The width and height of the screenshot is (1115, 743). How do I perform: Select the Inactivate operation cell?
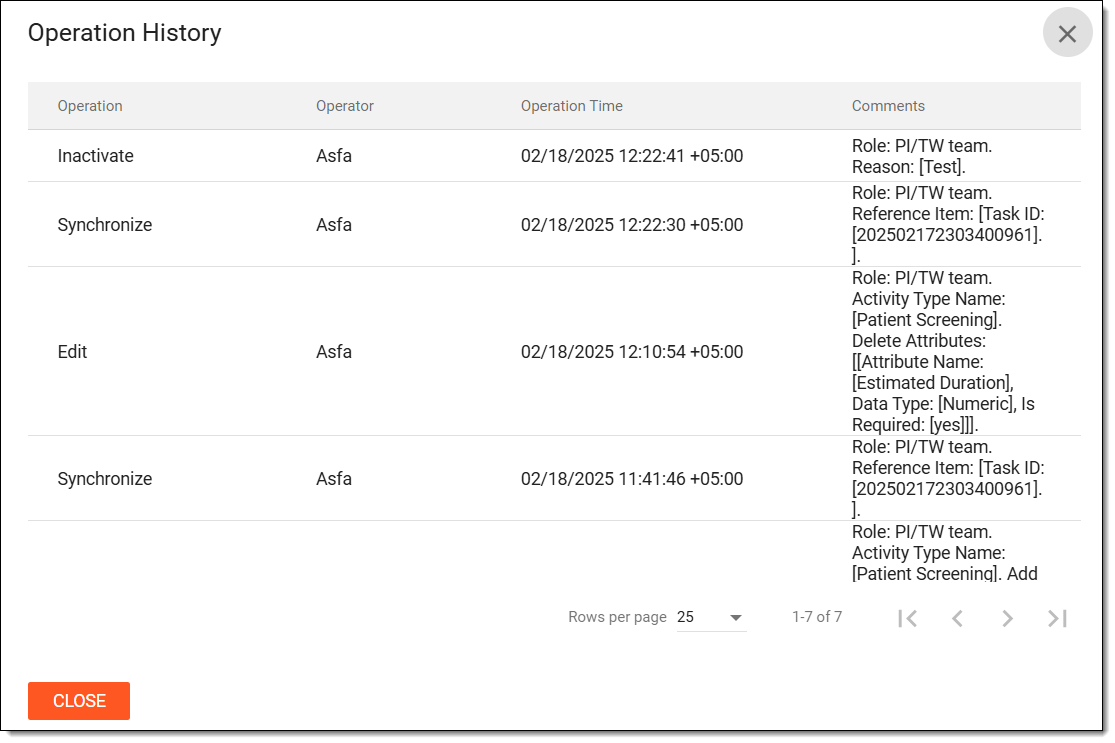point(95,156)
